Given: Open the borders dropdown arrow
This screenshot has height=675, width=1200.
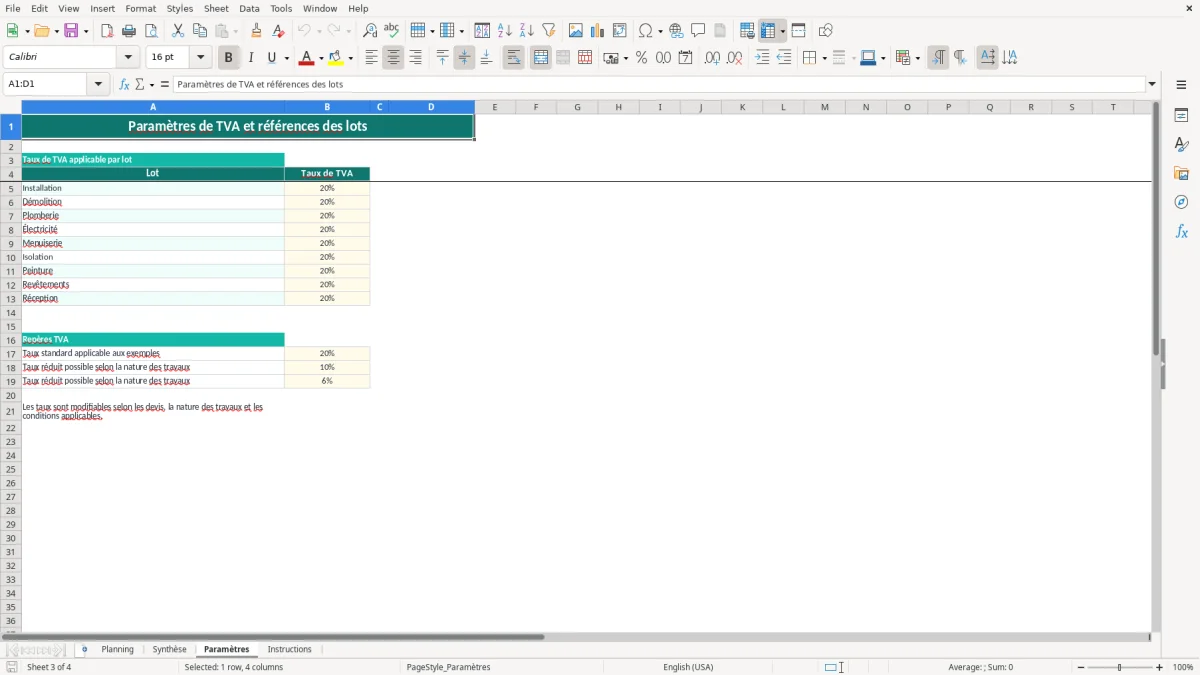Looking at the screenshot, I should coord(823,58).
